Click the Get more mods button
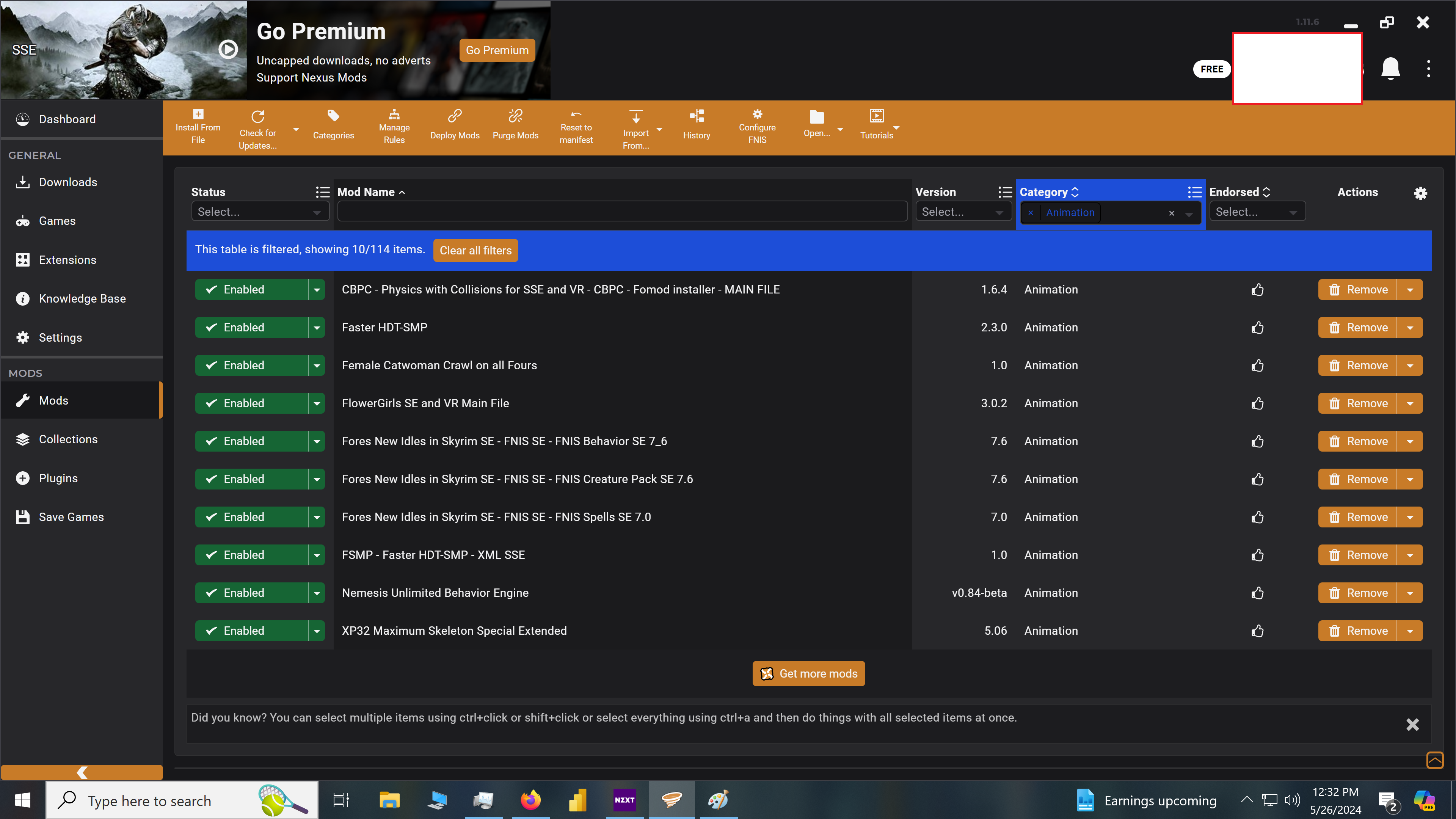The height and width of the screenshot is (819, 1456). tap(808, 674)
